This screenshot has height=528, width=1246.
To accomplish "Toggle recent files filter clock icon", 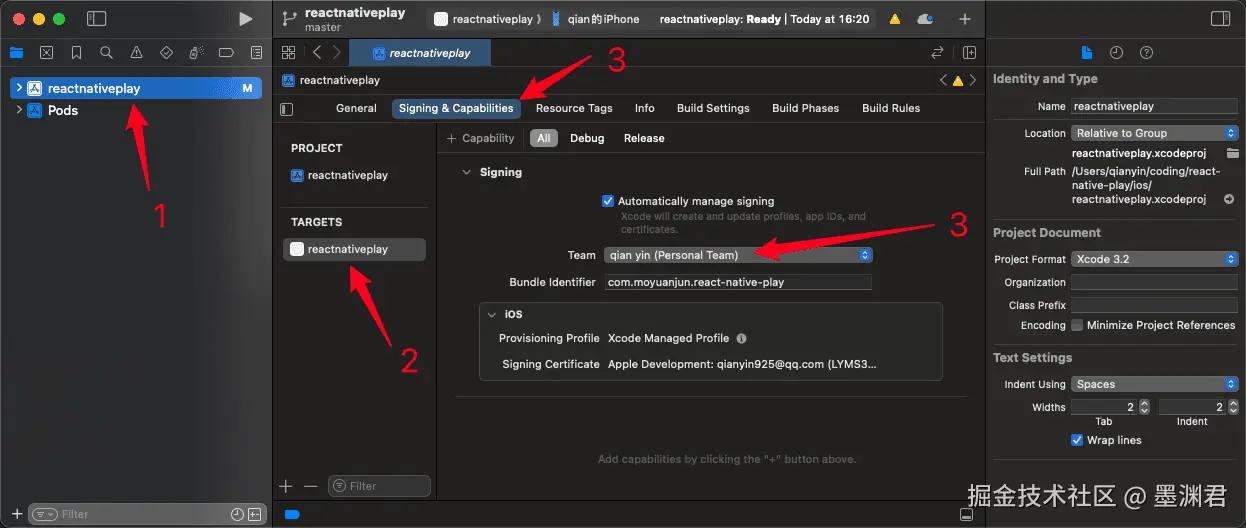I will 237,514.
